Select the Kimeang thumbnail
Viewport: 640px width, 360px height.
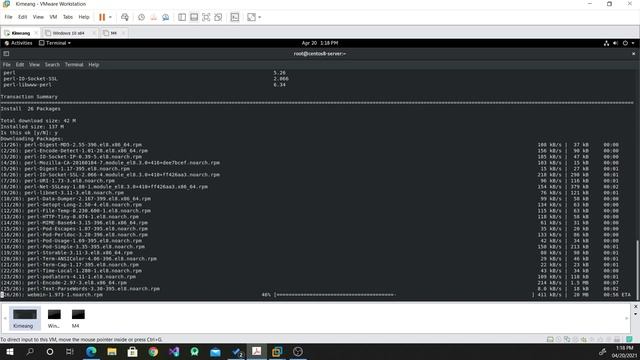(x=24, y=318)
